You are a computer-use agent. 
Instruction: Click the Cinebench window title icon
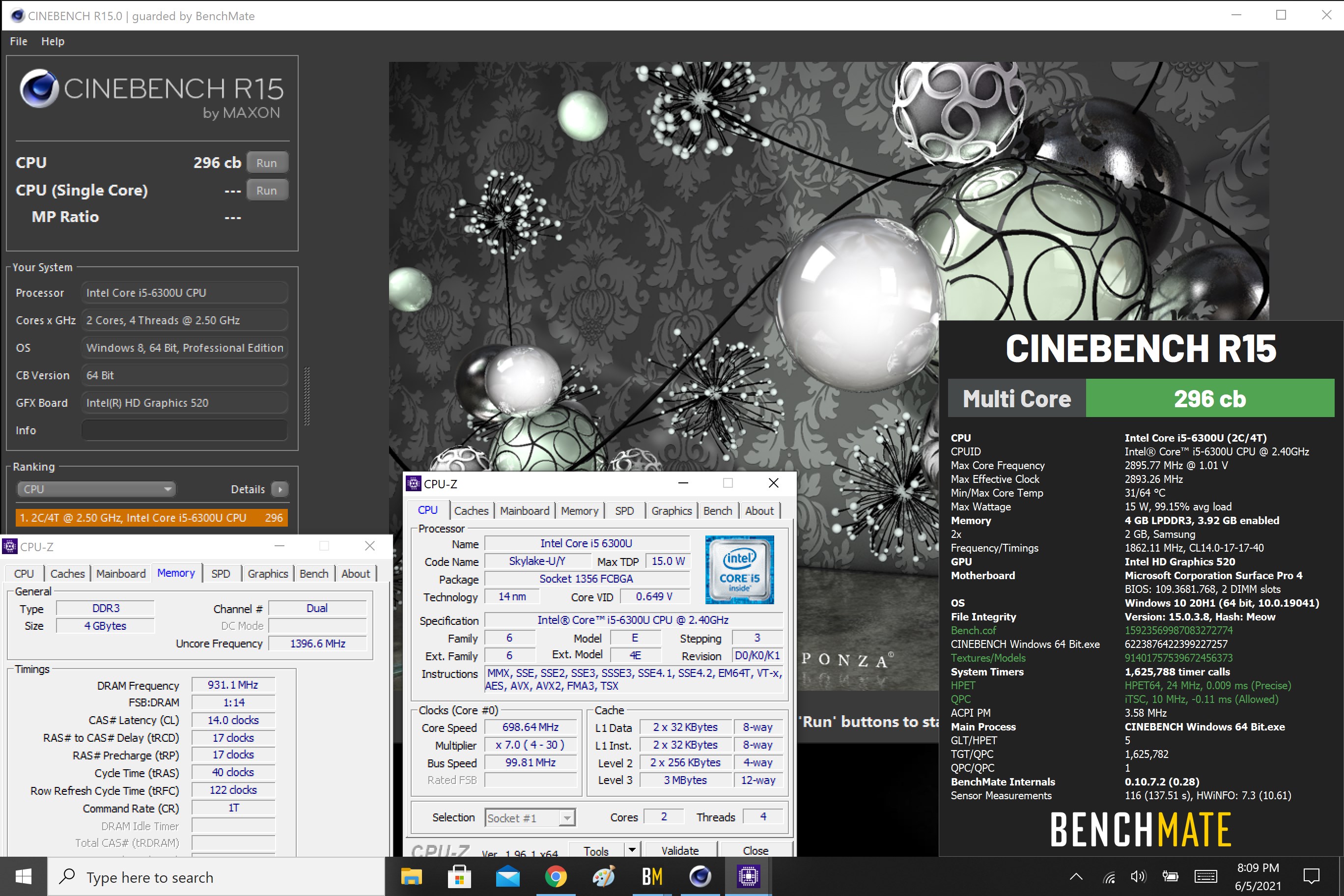(18, 15)
